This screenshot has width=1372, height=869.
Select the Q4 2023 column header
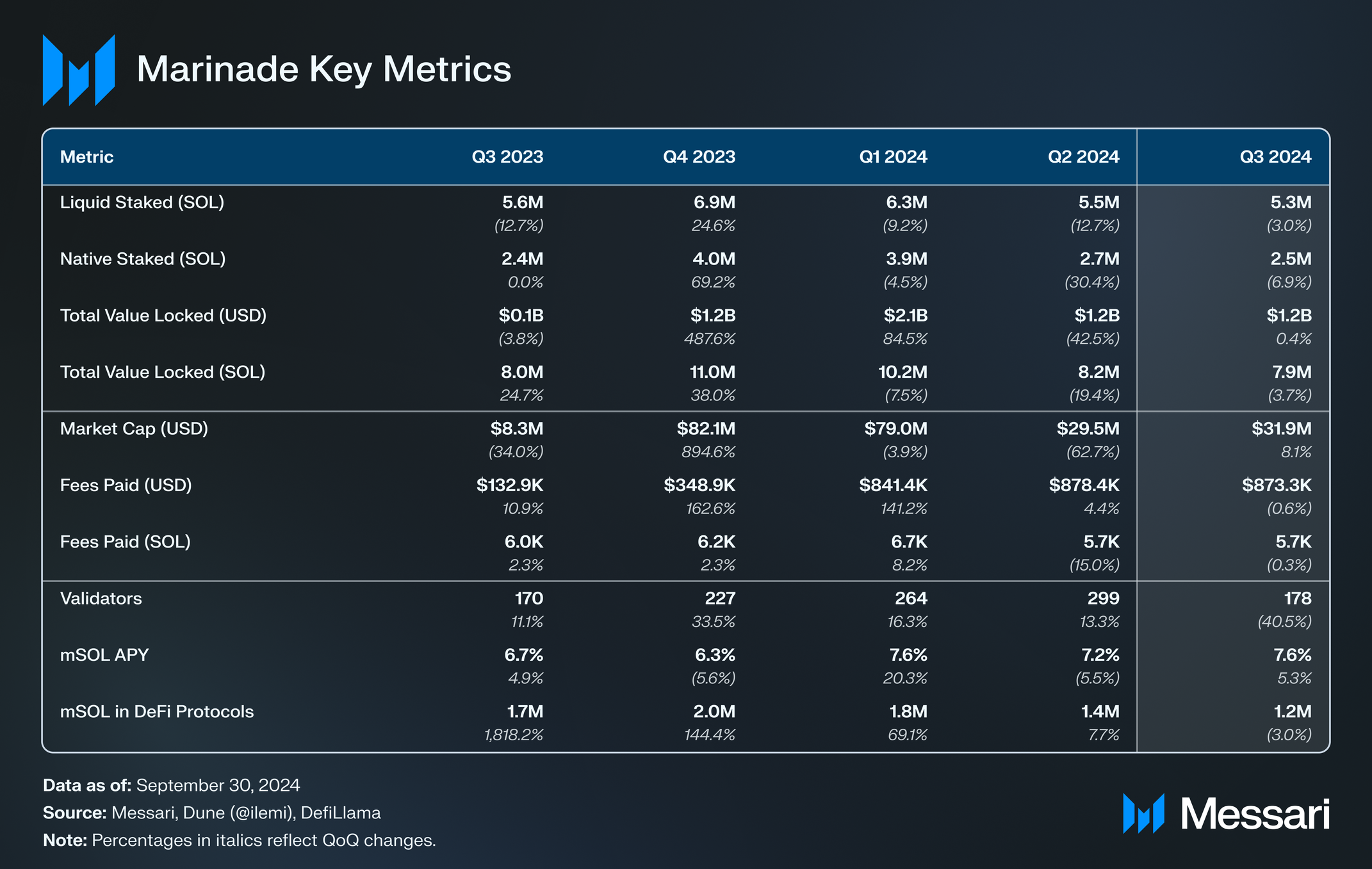(x=699, y=157)
